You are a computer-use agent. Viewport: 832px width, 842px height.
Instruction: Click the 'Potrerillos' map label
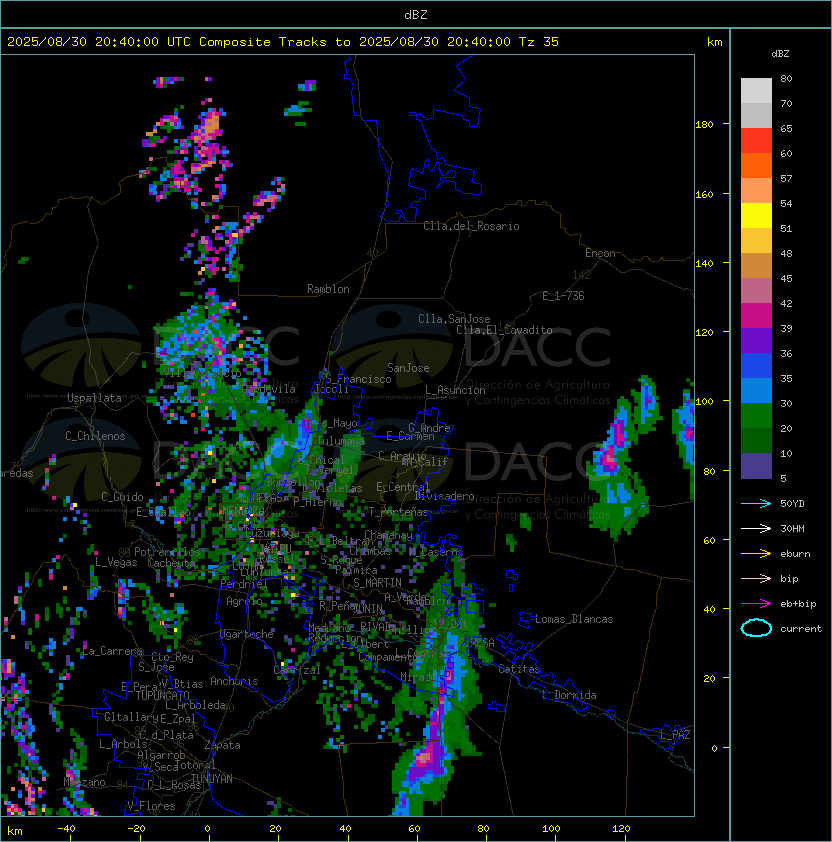click(167, 551)
